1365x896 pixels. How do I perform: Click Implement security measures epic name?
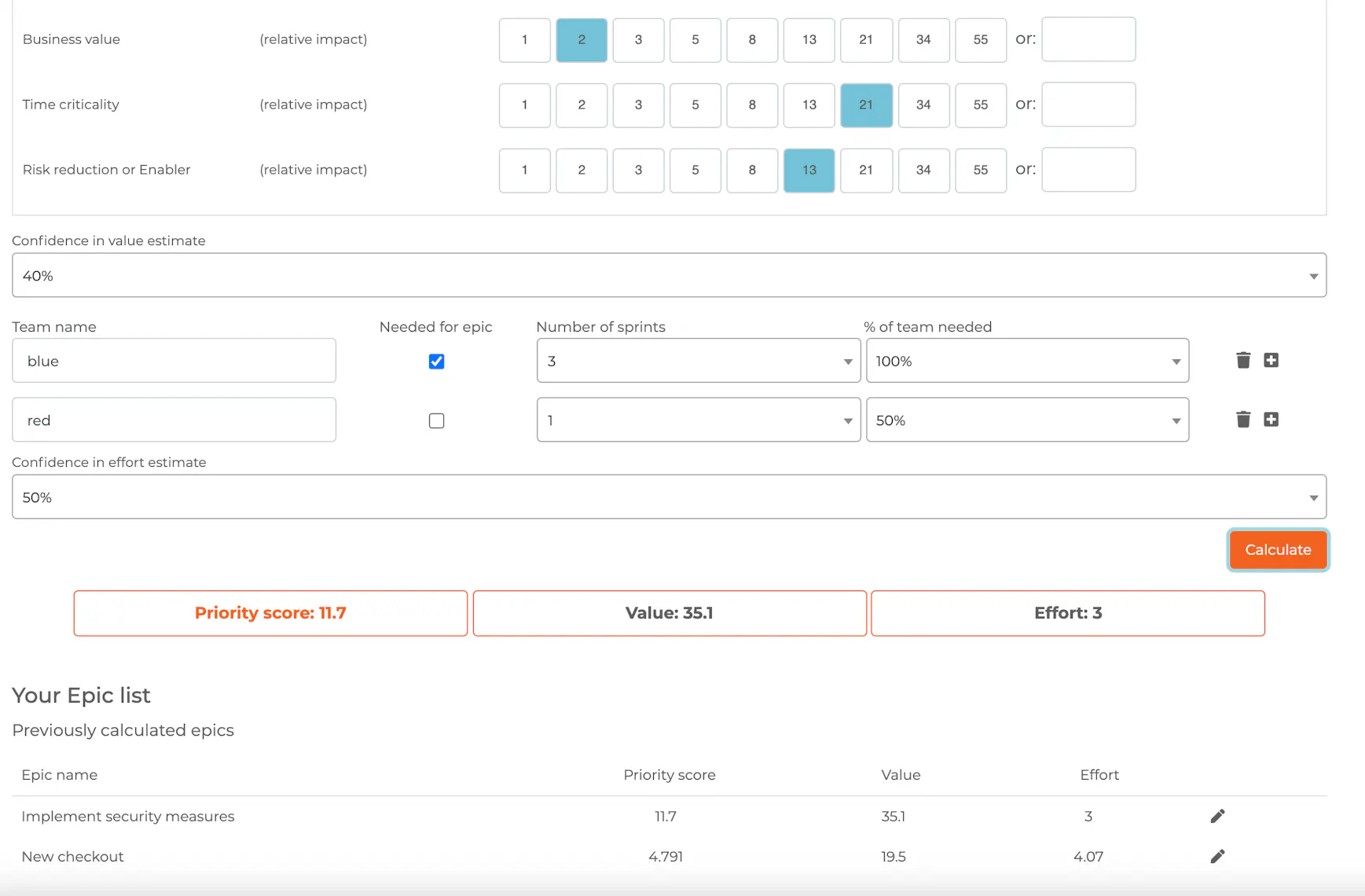pyautogui.click(x=128, y=816)
